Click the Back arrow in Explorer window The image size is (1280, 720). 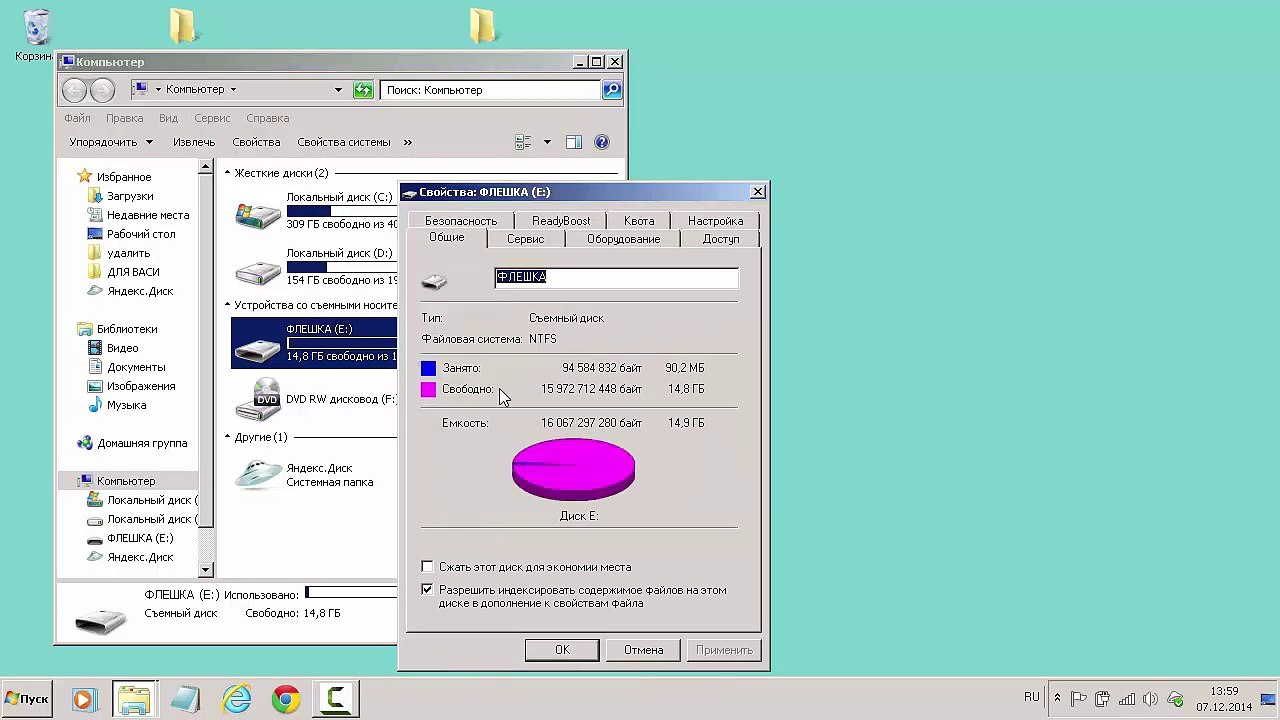click(74, 90)
